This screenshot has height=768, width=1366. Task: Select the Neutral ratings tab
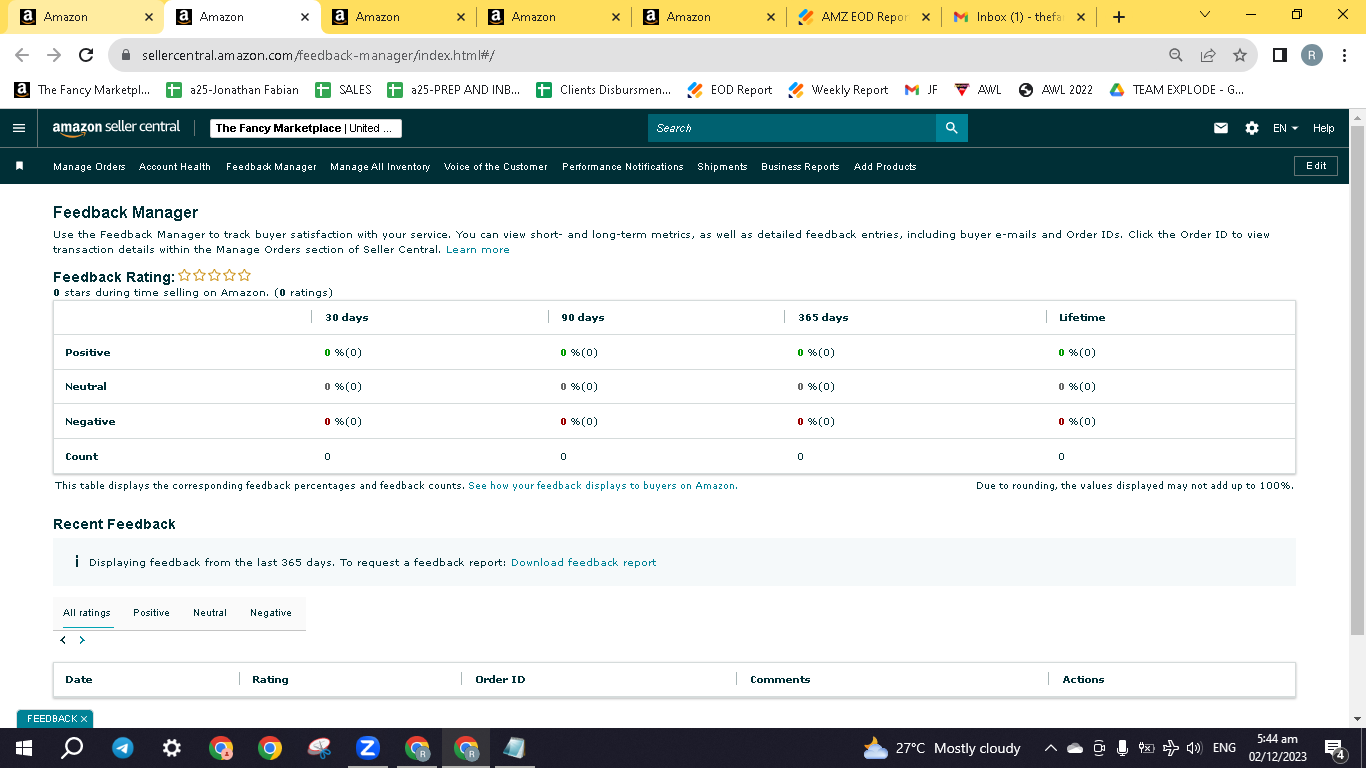210,613
